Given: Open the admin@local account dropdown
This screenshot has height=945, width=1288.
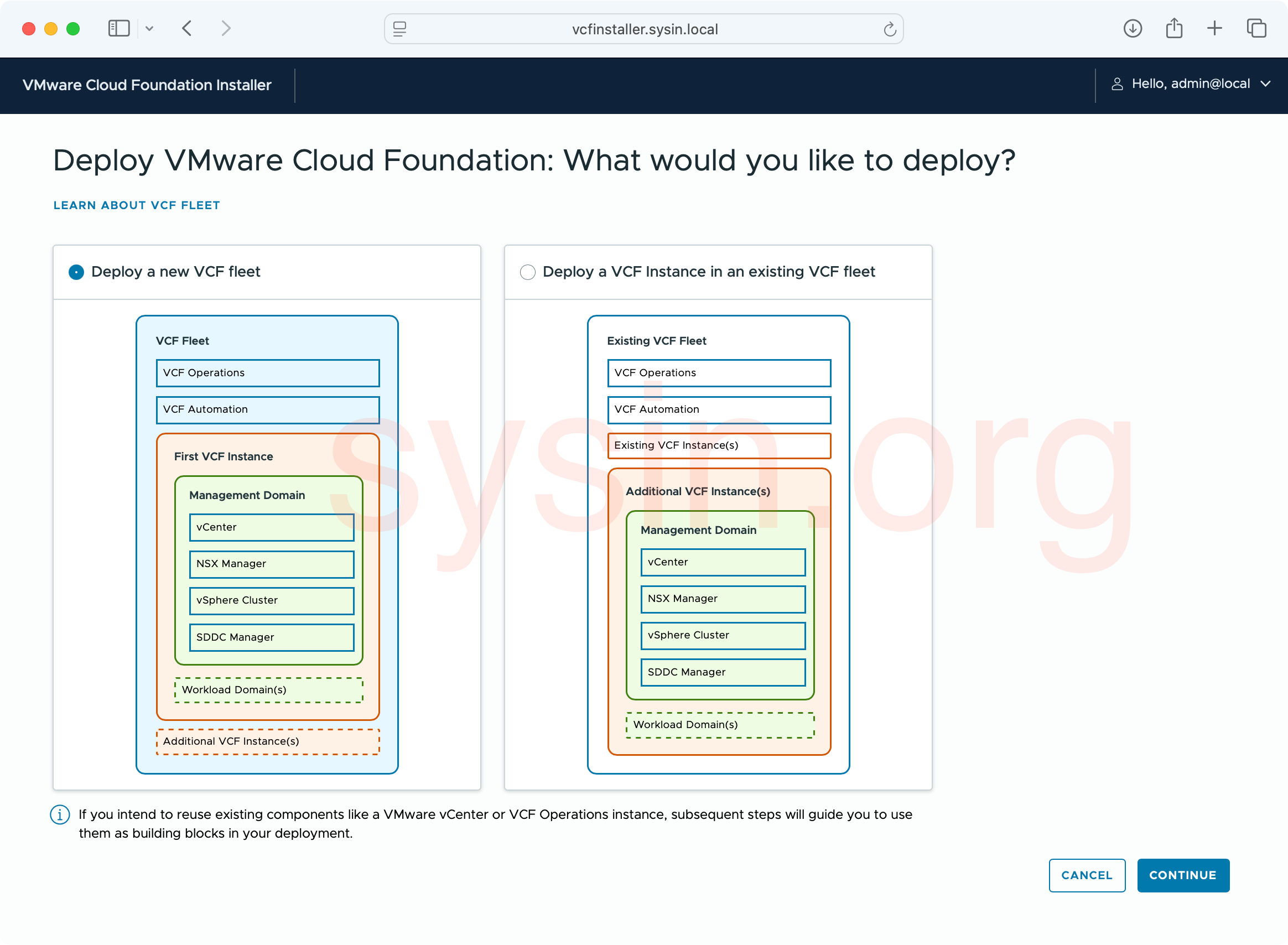Looking at the screenshot, I should coord(1266,84).
